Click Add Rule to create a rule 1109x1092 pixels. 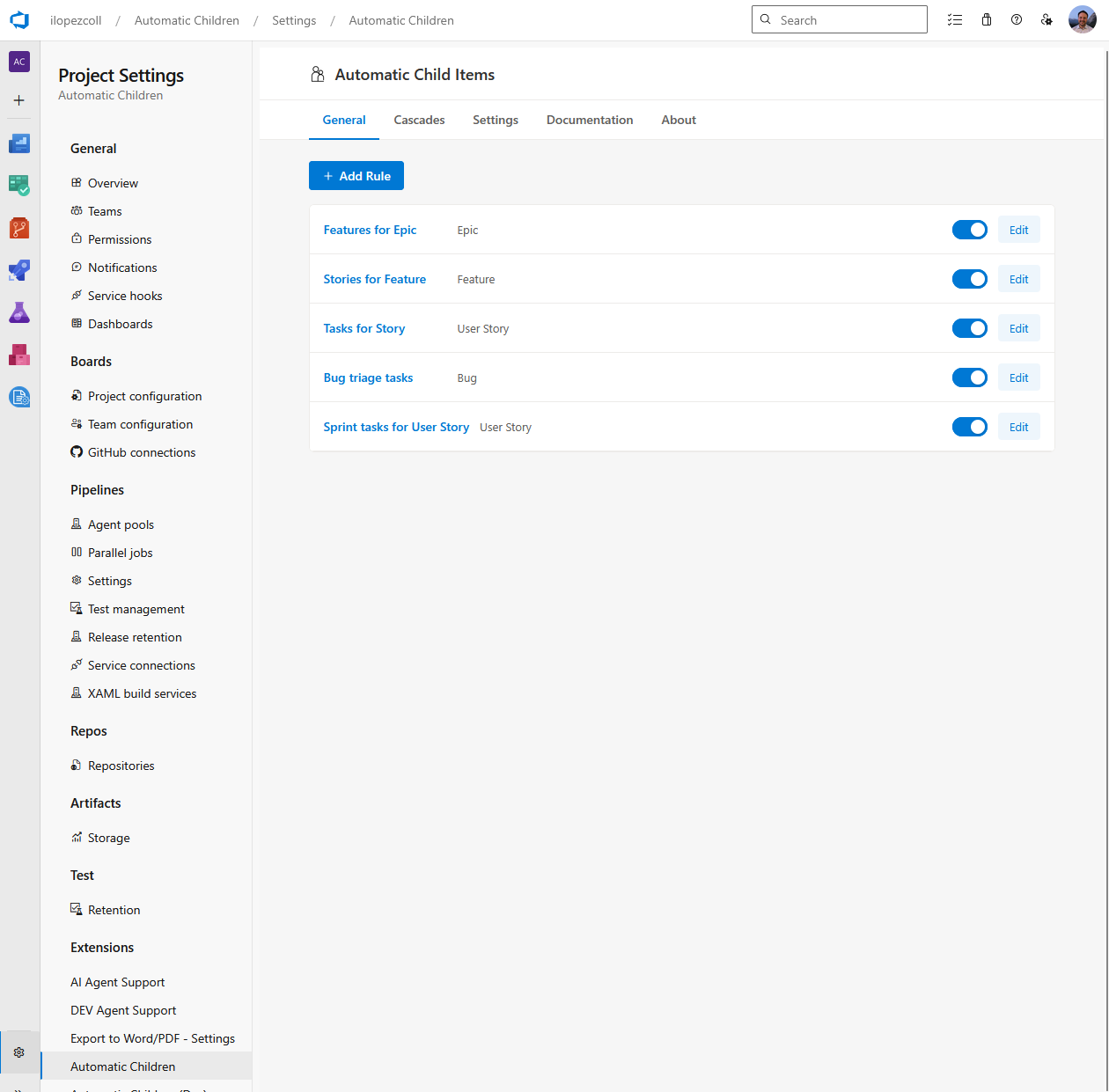[356, 175]
